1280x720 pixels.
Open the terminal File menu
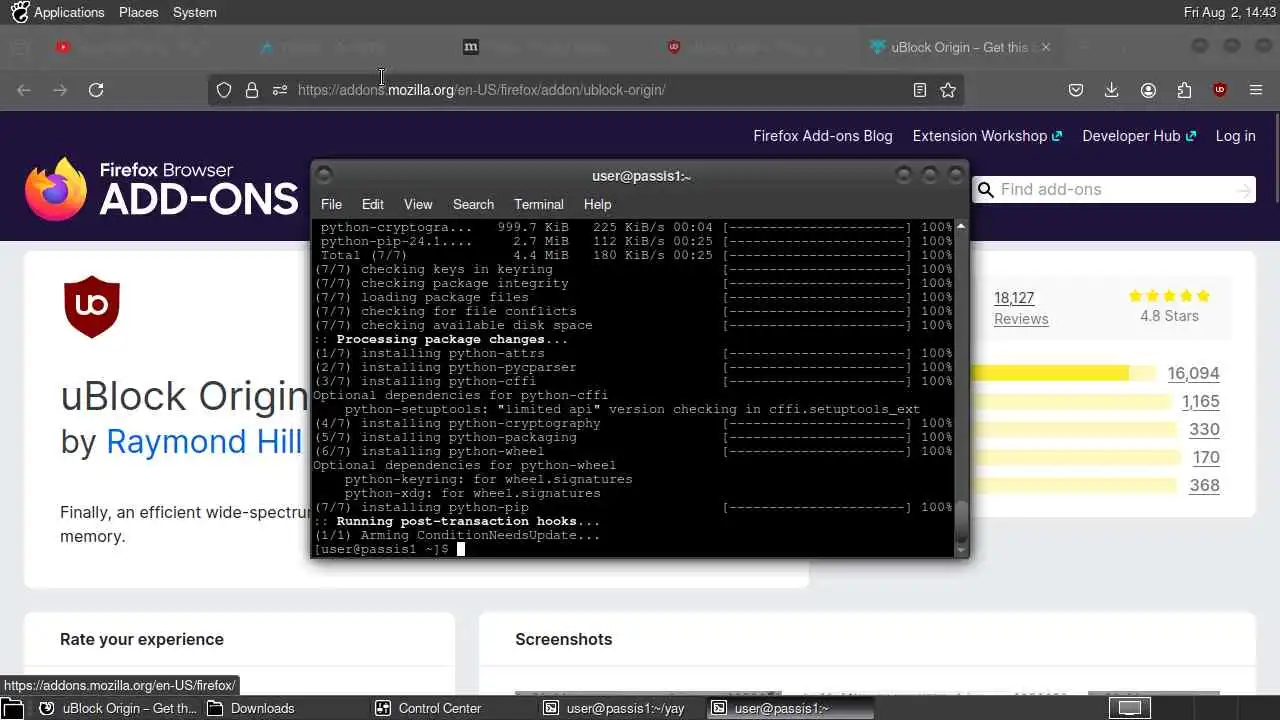pos(331,204)
